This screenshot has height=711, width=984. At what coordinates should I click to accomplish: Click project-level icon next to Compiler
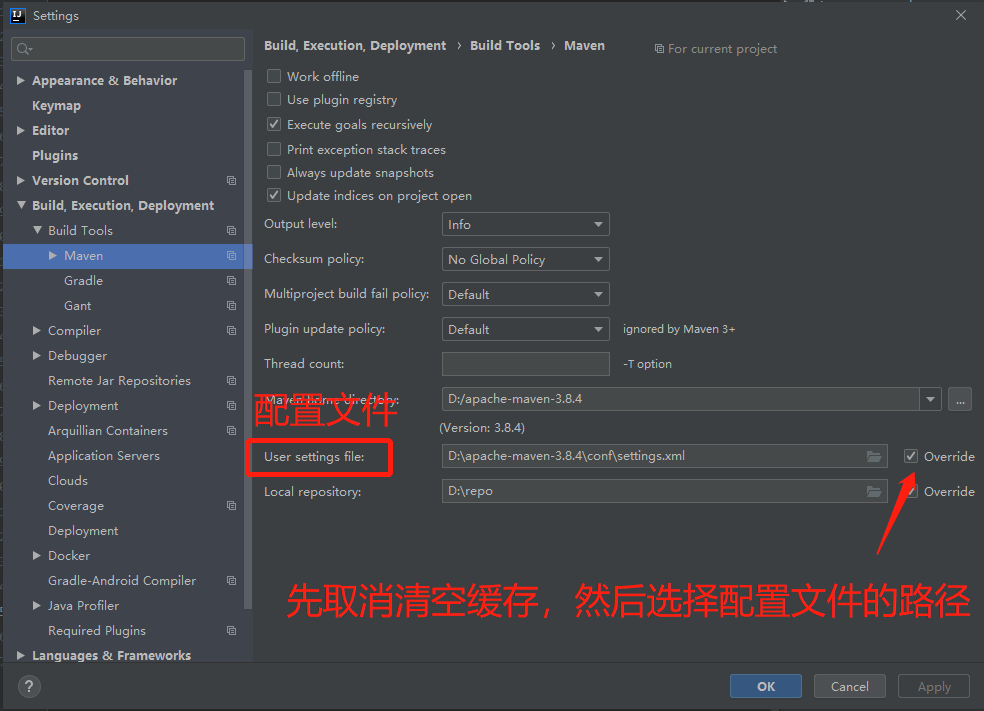[x=232, y=331]
